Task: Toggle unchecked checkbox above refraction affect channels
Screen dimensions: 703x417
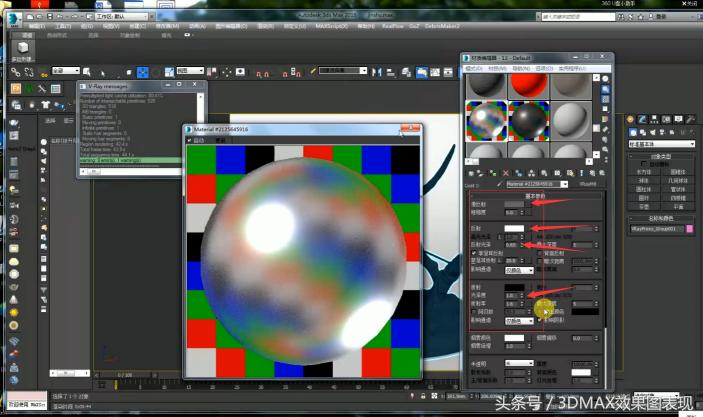Action: point(474,311)
